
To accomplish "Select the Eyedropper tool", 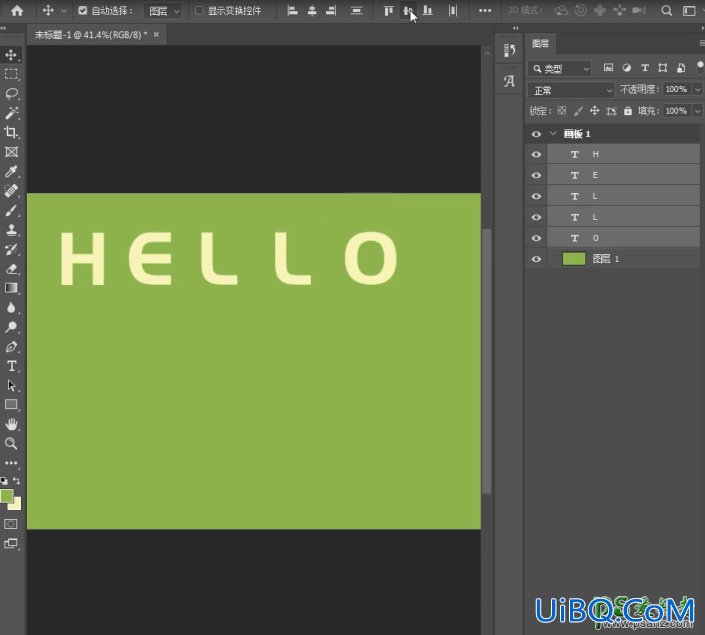I will pos(11,171).
